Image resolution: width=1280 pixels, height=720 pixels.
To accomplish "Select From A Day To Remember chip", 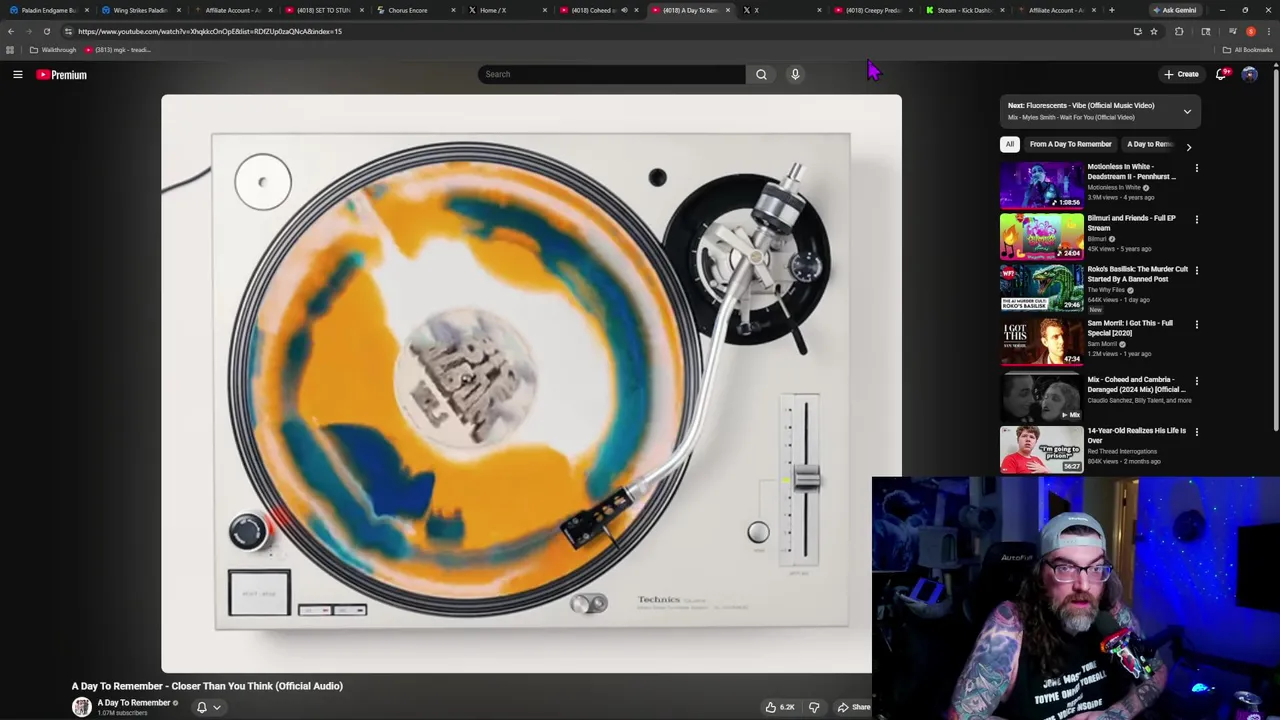I will tap(1070, 144).
